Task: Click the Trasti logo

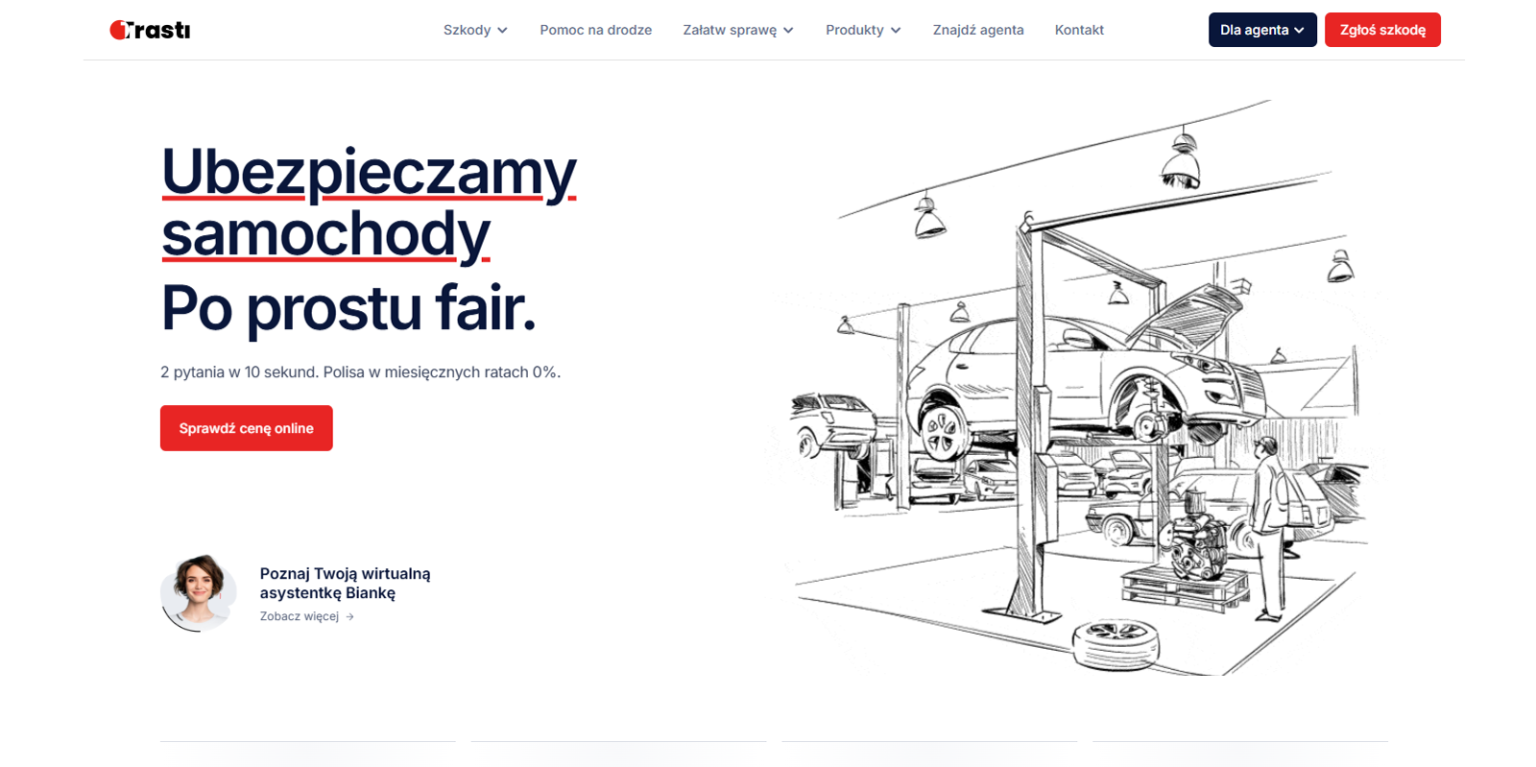Action: [149, 29]
